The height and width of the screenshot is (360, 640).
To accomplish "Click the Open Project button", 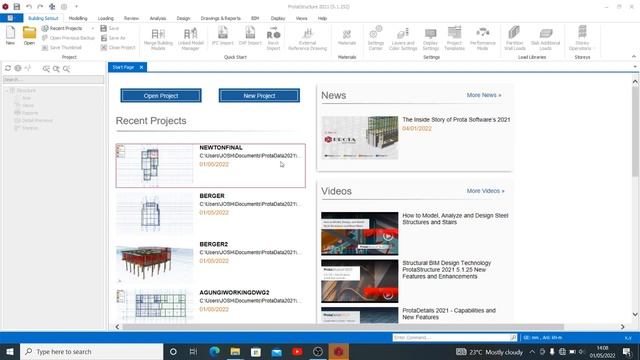I will click(x=161, y=96).
